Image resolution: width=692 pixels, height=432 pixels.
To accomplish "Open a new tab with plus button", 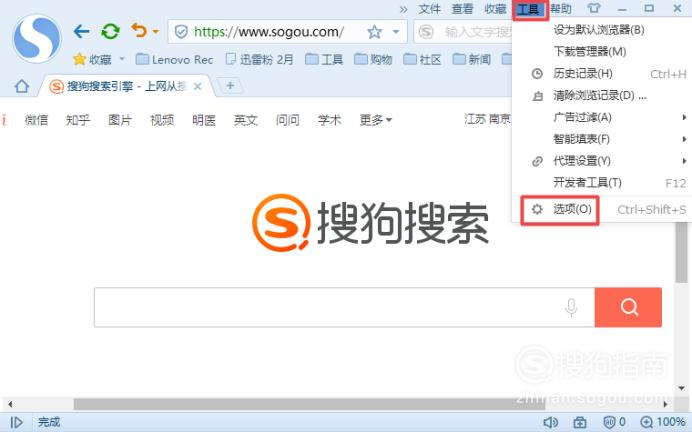I will click(x=230, y=86).
